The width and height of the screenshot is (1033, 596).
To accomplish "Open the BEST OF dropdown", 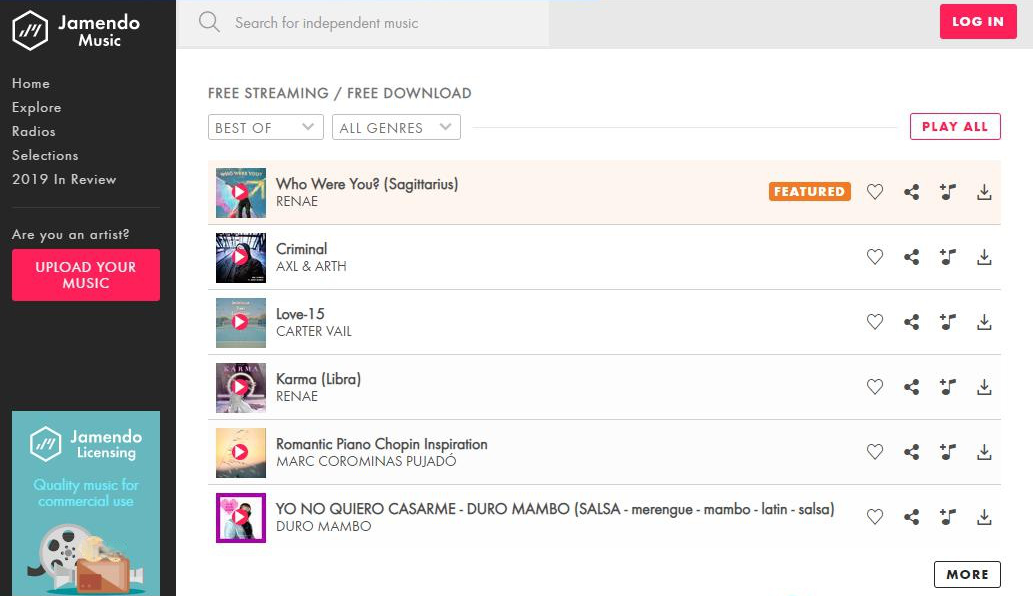I will click(265, 127).
